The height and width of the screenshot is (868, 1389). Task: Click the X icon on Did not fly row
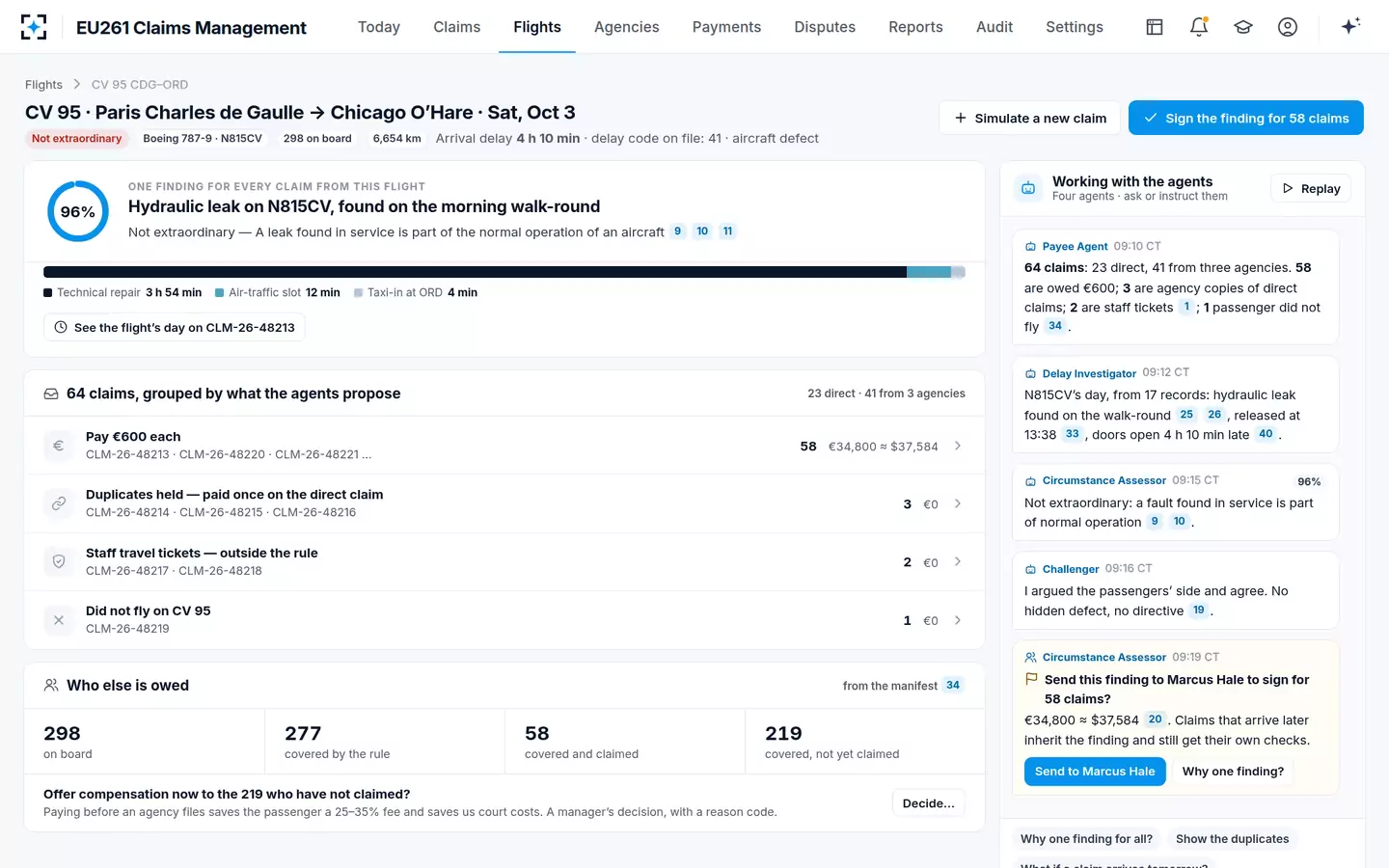(x=59, y=620)
